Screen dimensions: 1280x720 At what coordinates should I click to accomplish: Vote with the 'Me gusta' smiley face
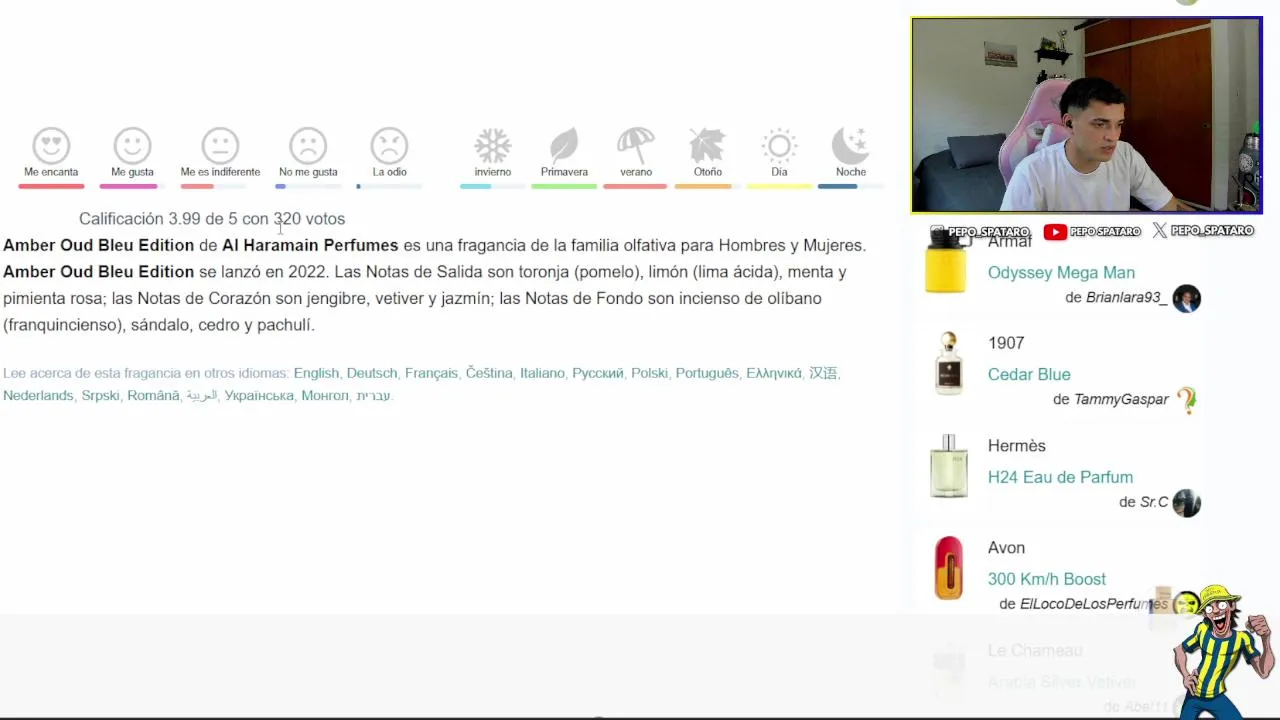(x=132, y=146)
